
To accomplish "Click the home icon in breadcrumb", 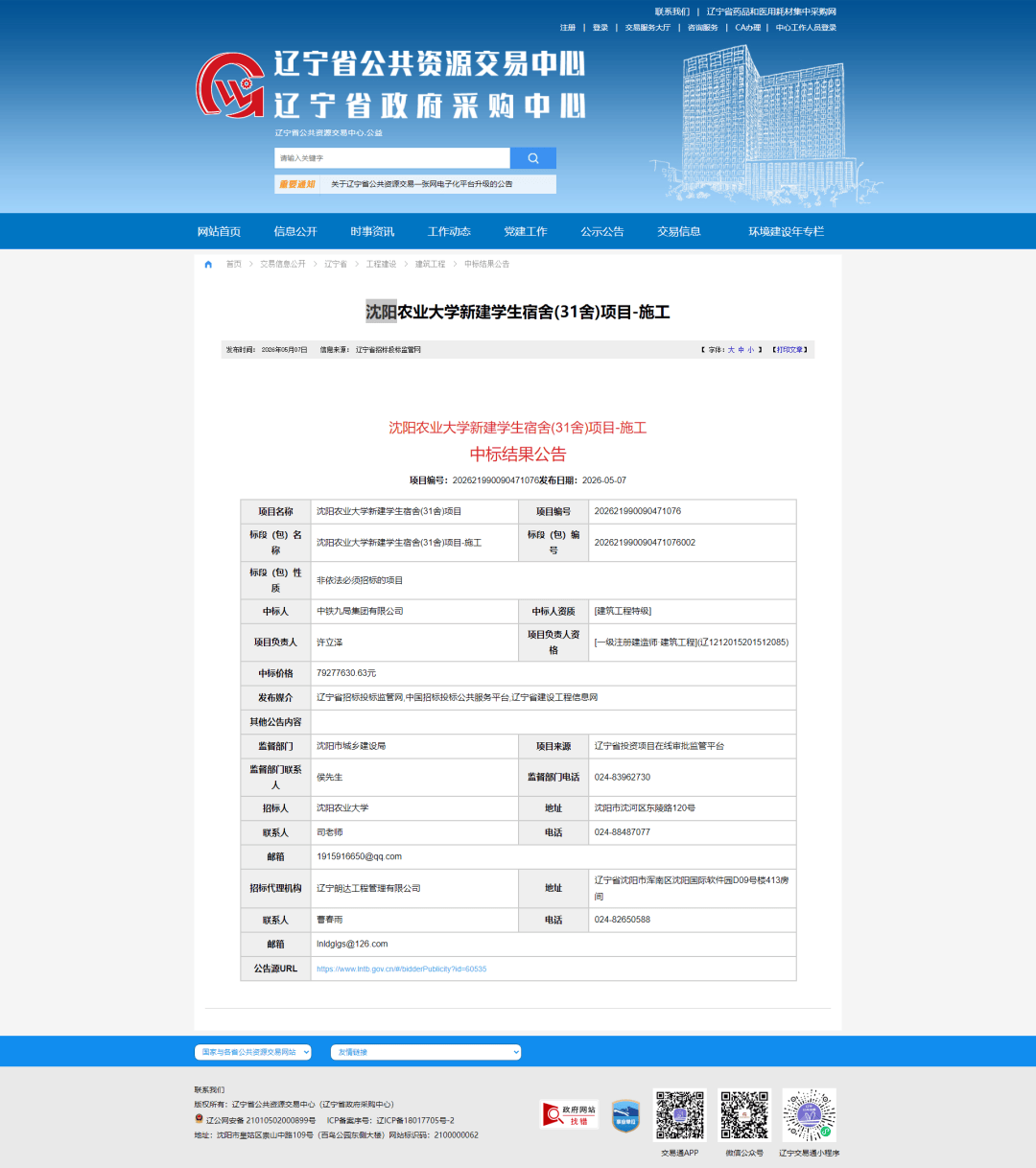I will tap(208, 264).
